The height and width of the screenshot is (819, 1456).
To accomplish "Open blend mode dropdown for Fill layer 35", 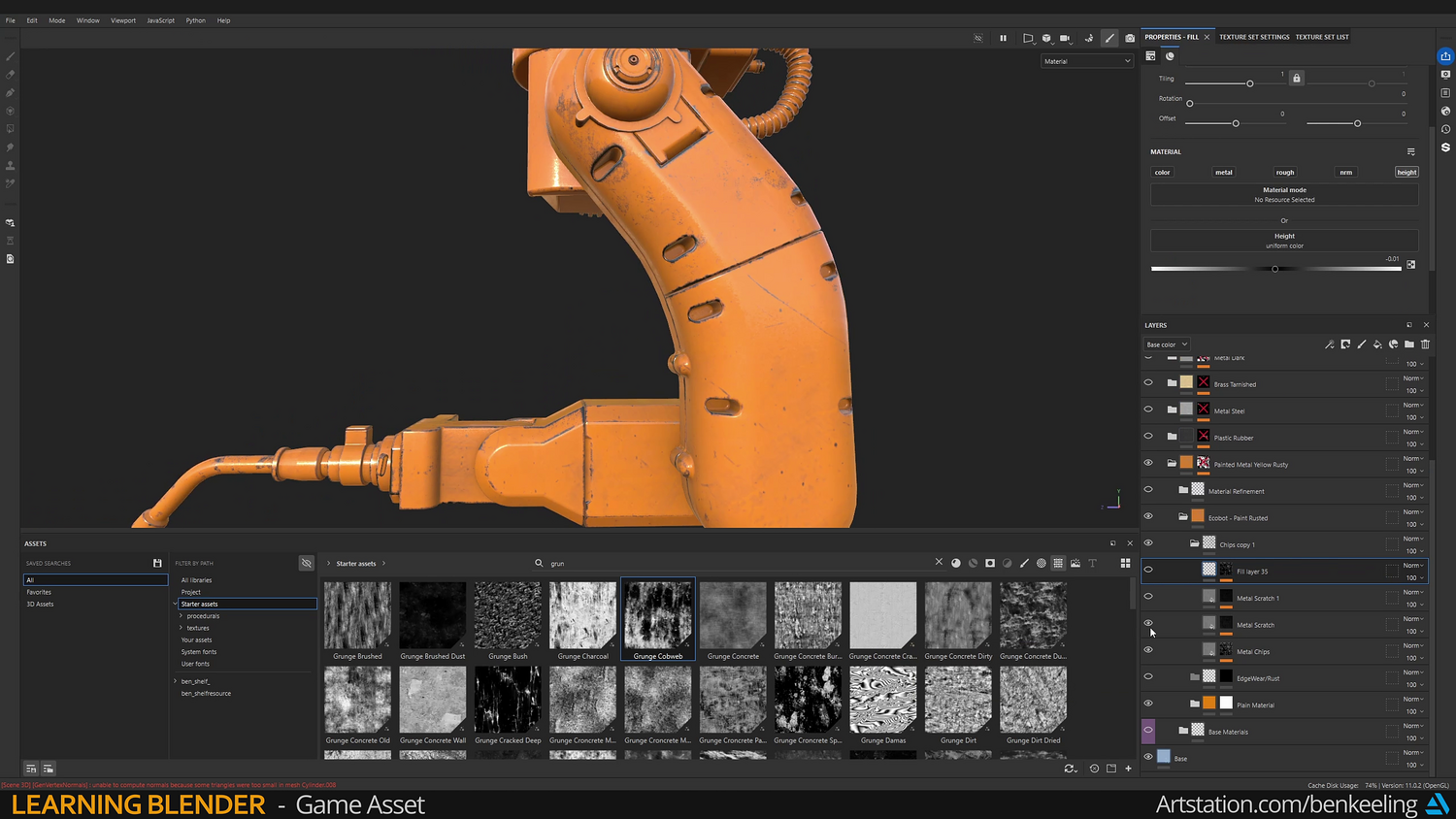I will (1413, 566).
